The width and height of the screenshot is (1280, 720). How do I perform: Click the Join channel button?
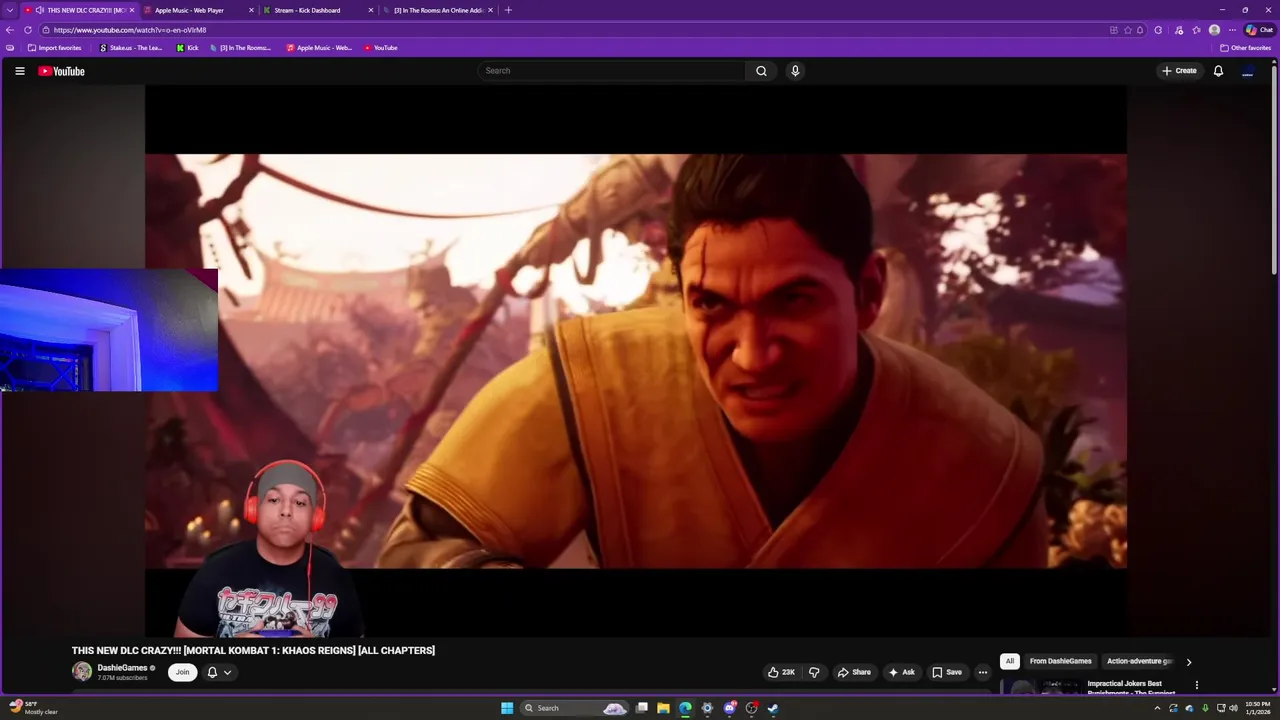tap(182, 672)
